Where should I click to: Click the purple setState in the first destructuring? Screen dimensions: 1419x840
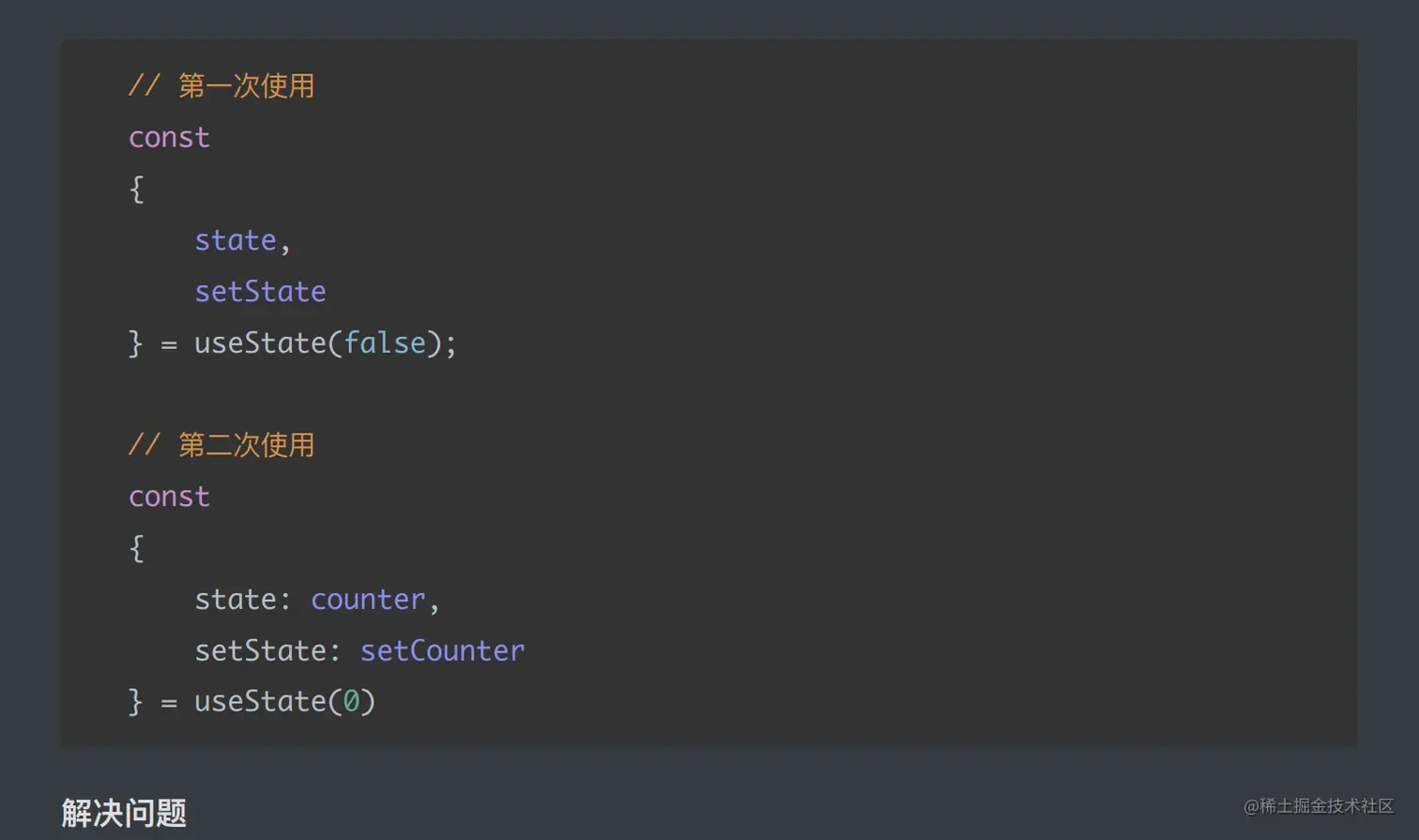pos(260,292)
